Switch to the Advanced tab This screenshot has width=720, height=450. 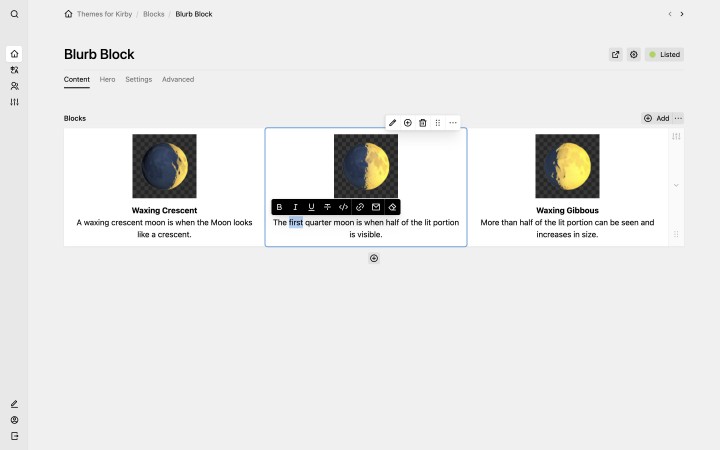point(178,79)
